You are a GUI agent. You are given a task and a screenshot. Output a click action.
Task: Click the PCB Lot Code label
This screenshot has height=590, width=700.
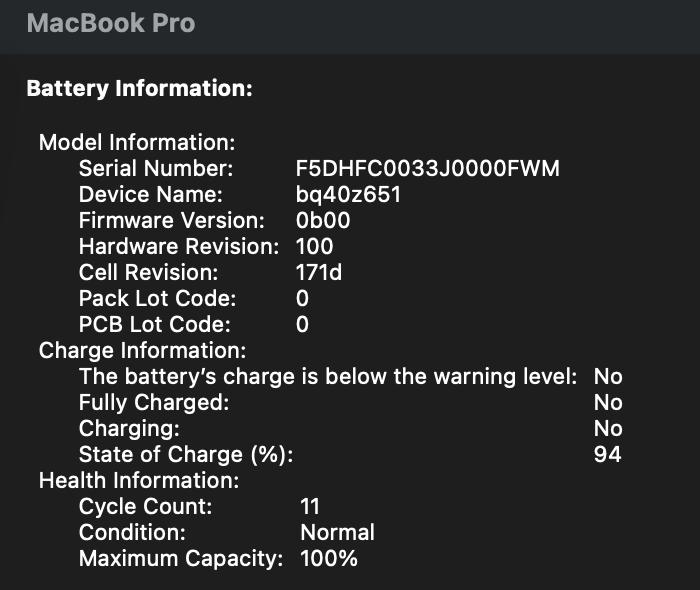pos(154,324)
